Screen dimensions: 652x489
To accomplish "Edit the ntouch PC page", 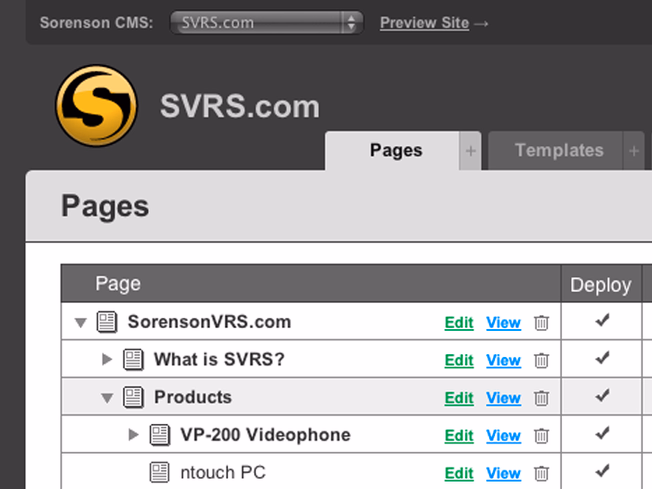I will [459, 473].
